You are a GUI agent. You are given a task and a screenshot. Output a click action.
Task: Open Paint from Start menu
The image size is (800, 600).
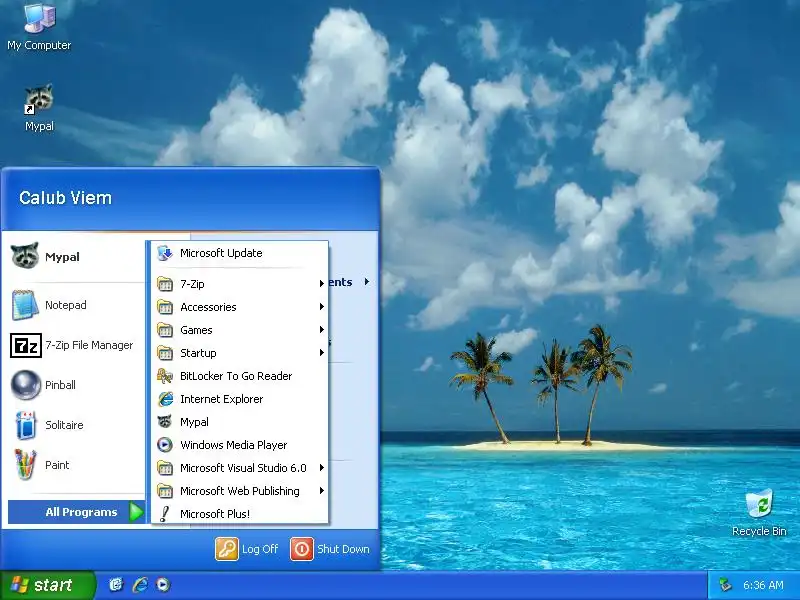coord(74,465)
